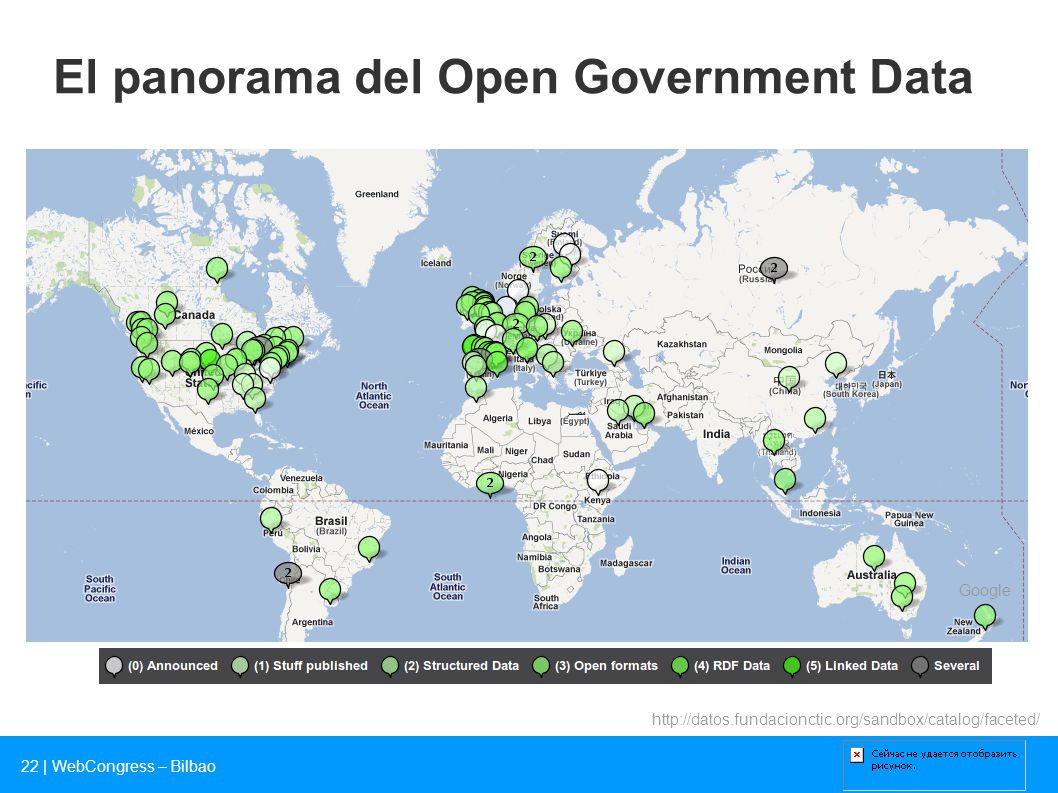Click the green marker northeast of Argentina label
Screen dimensions: 1058x793
(330, 590)
